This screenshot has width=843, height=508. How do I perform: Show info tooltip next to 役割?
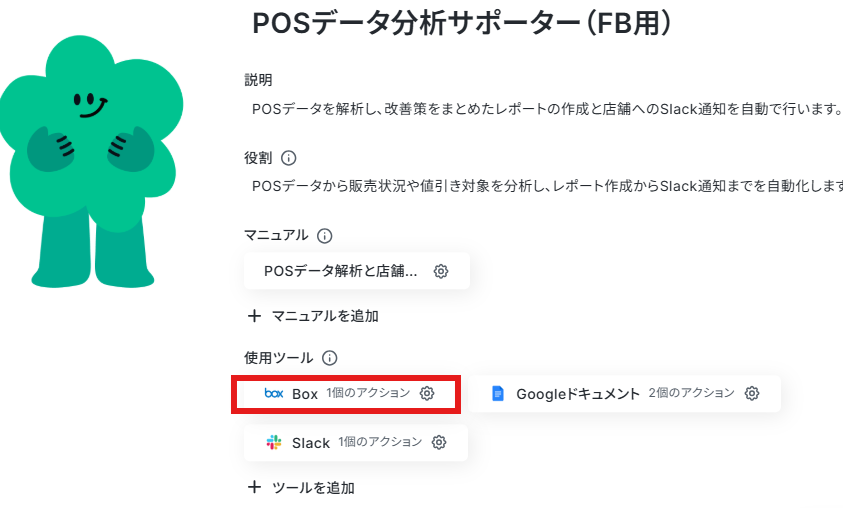[289, 158]
